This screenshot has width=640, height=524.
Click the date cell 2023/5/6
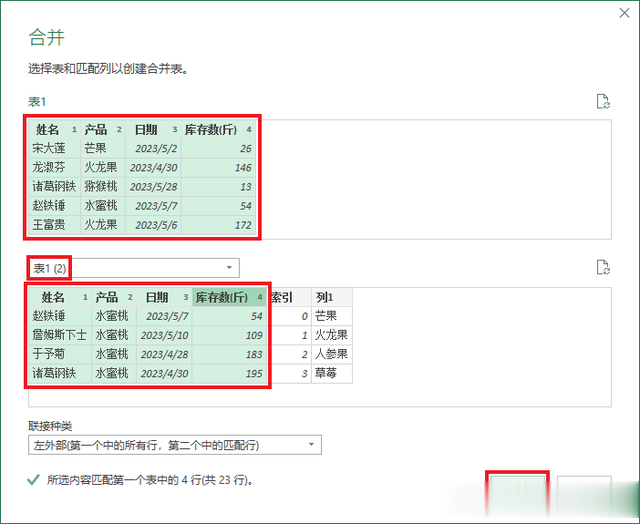(x=153, y=224)
